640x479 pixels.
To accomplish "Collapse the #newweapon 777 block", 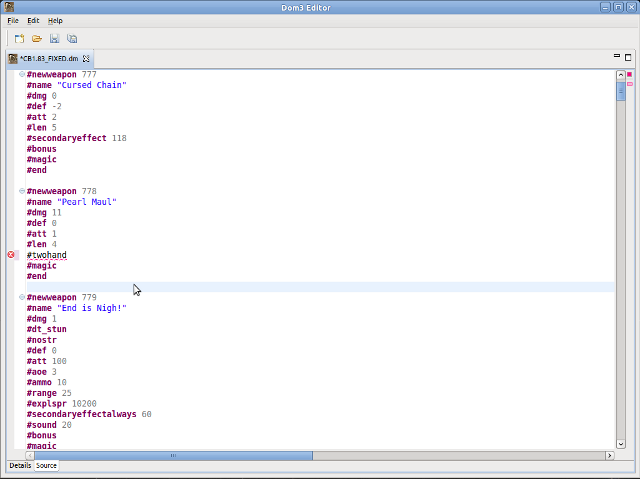I will click(x=22, y=75).
